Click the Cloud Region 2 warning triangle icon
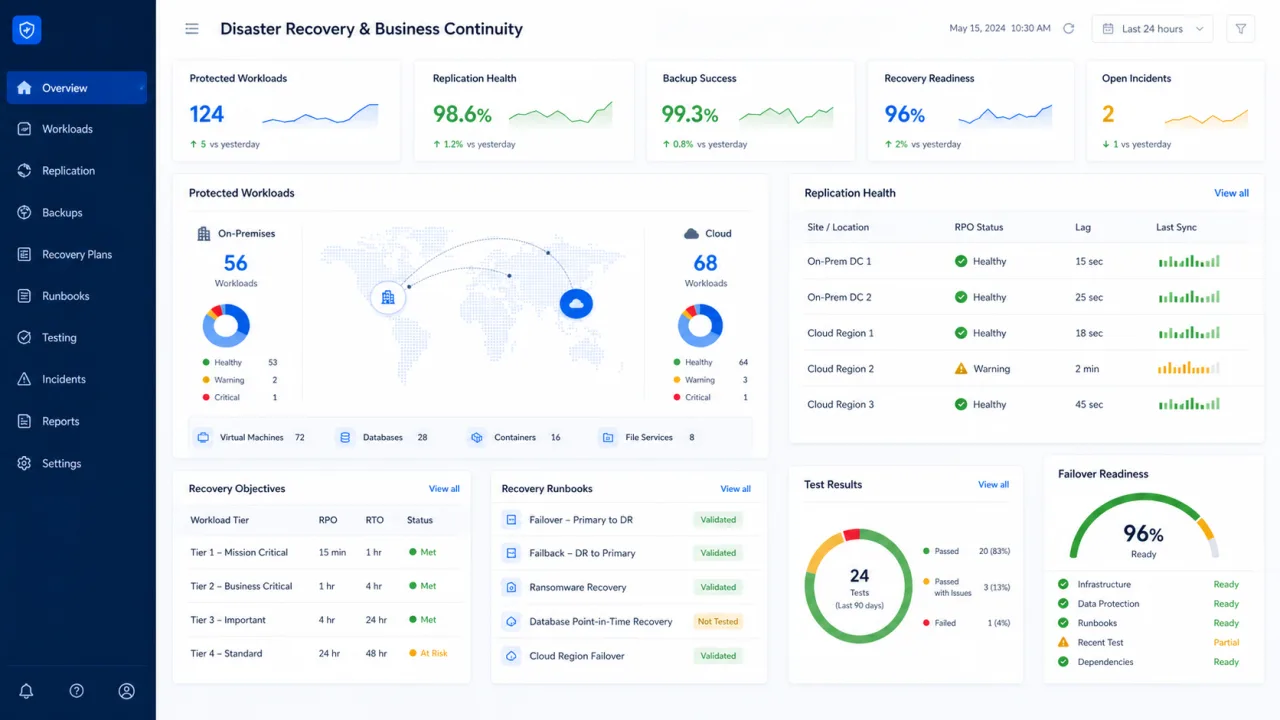This screenshot has height=720, width=1280. coord(961,368)
